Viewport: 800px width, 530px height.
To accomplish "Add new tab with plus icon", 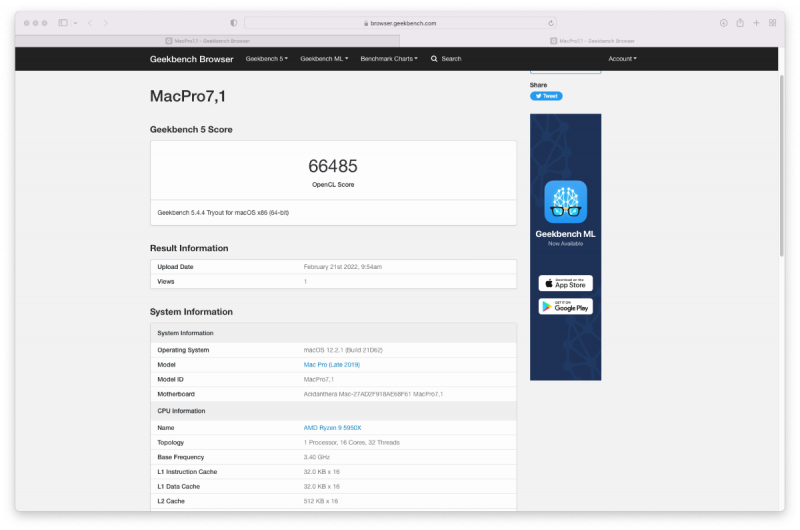I will pyautogui.click(x=756, y=23).
